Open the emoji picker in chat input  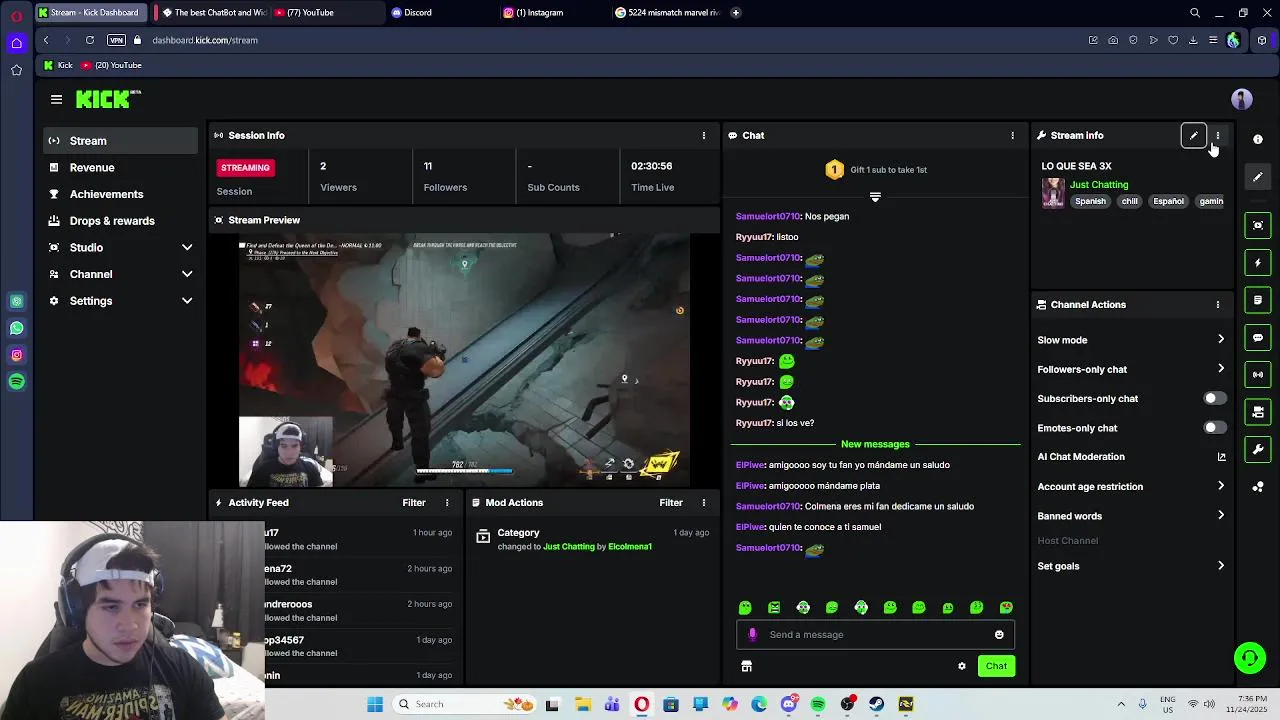click(999, 634)
